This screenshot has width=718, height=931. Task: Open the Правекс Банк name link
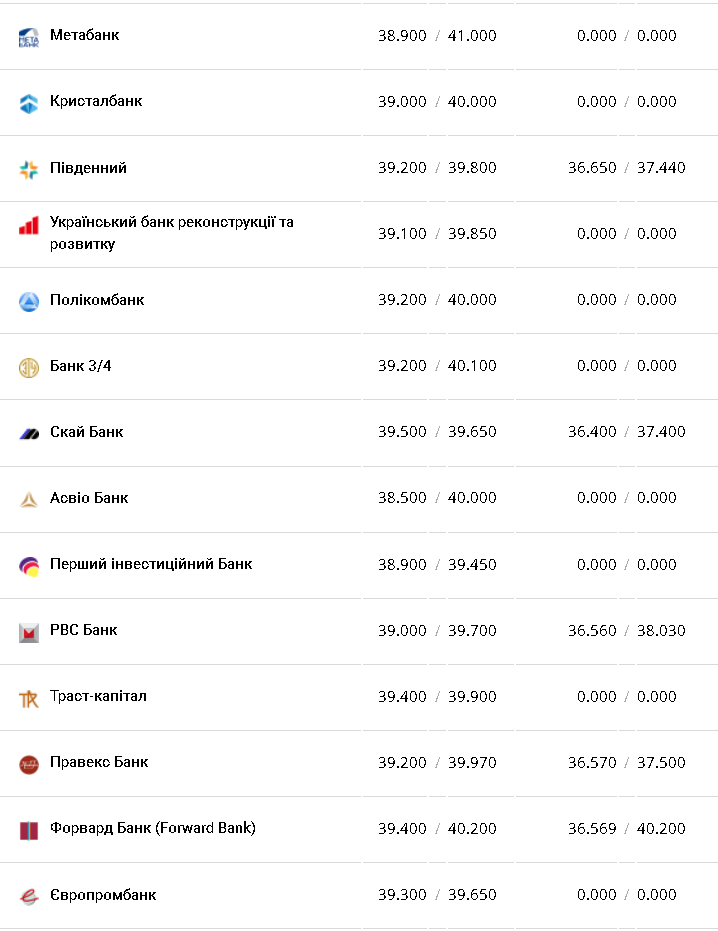[x=98, y=762]
